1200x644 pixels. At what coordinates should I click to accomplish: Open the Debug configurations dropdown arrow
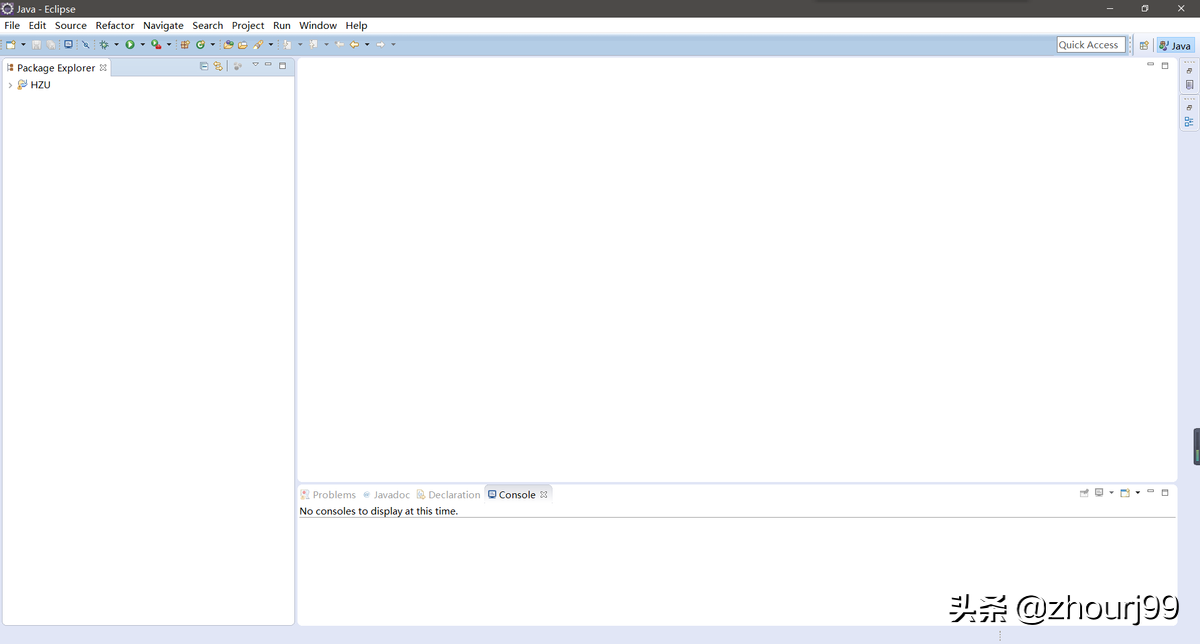(x=116, y=44)
